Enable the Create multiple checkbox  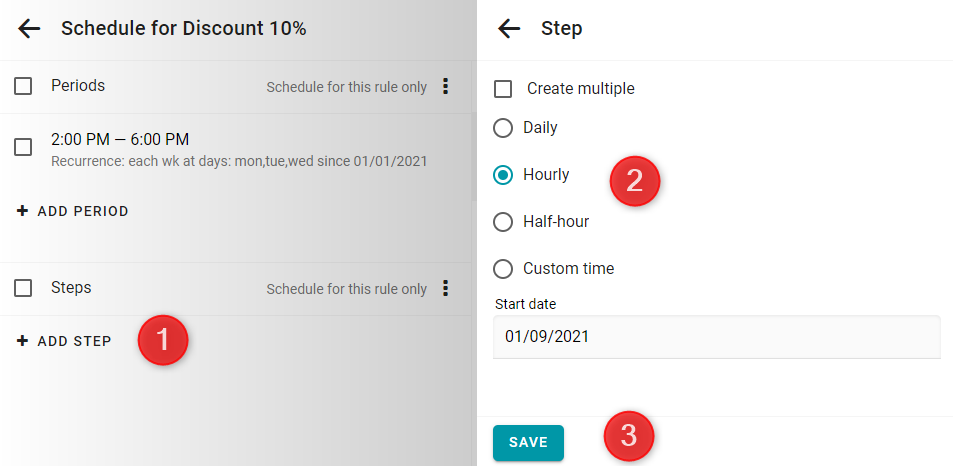pos(503,89)
